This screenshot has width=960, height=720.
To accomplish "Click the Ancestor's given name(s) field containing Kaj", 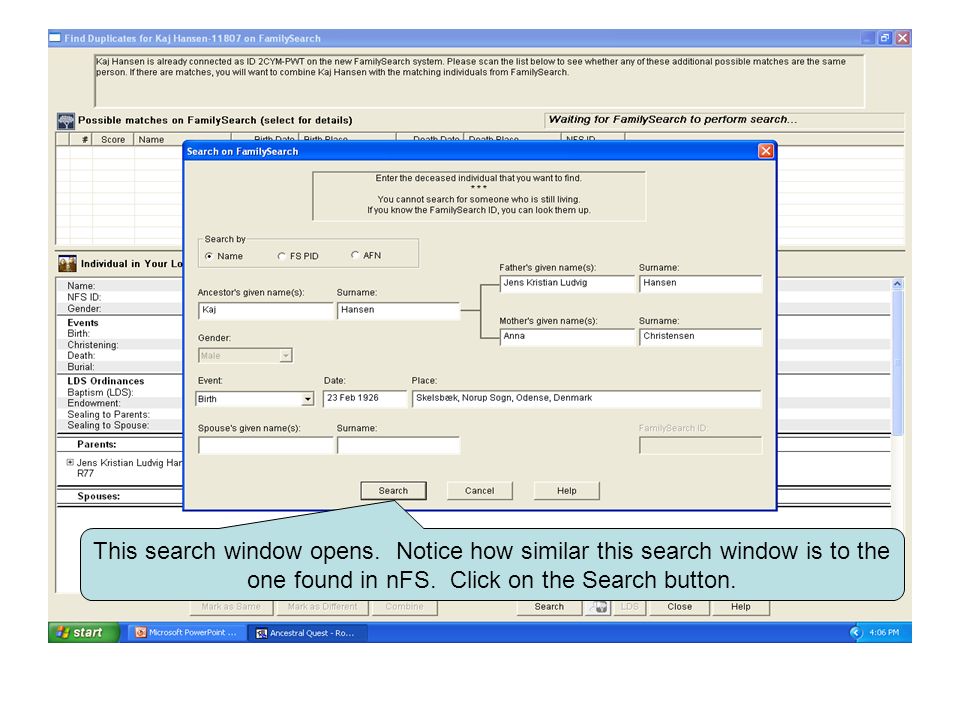I will coord(266,310).
